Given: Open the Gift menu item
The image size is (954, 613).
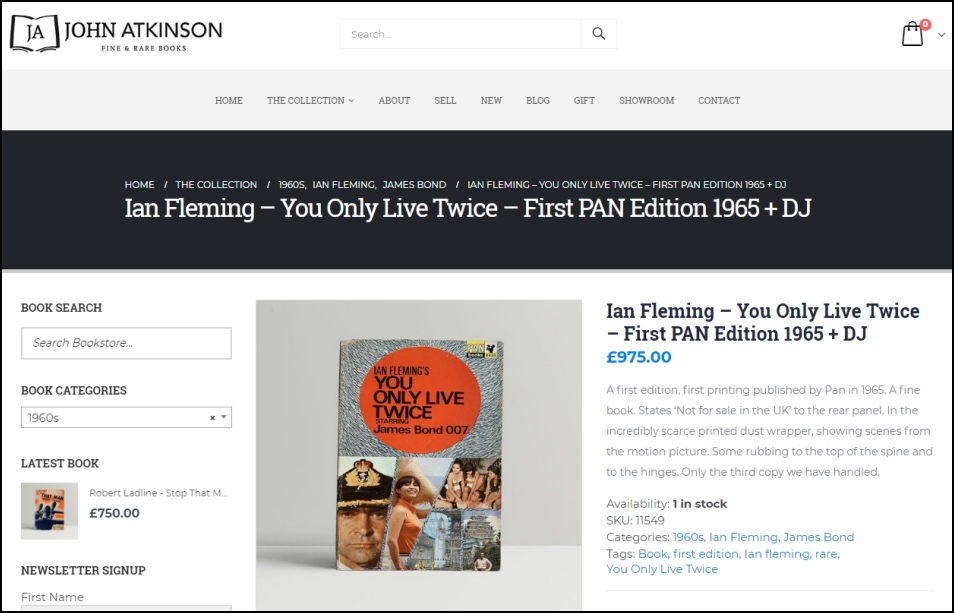Looking at the screenshot, I should click(584, 100).
